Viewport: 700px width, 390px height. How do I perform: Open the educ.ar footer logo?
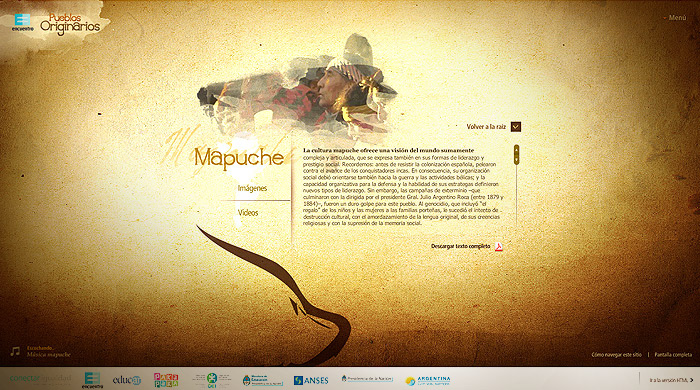(127, 380)
